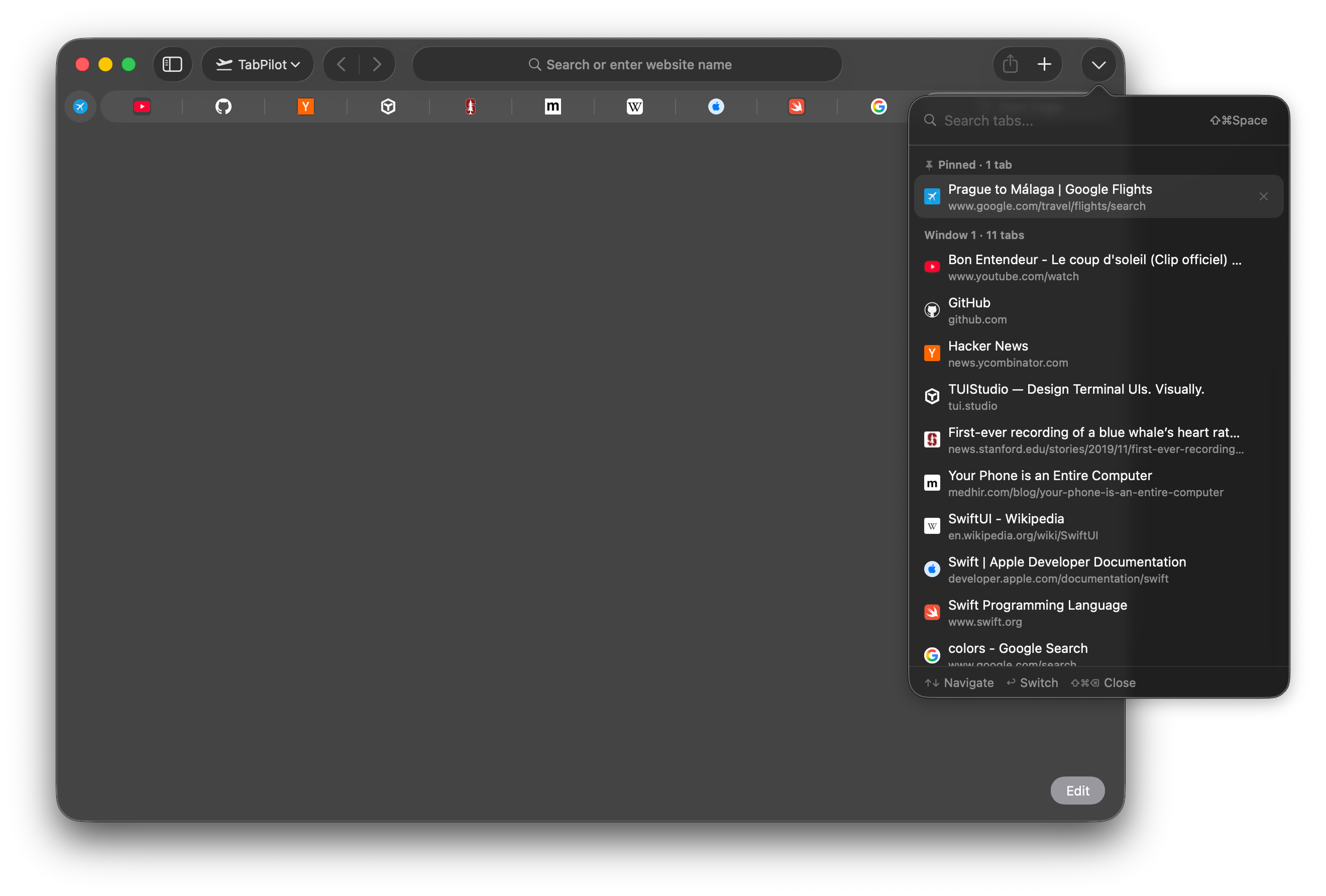The height and width of the screenshot is (896, 1326).
Task: Open the Bon Entendeur YouTube row
Action: pos(1098,267)
